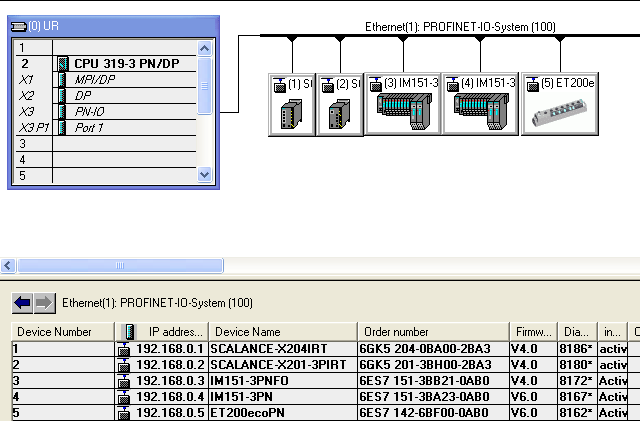
Task: Select the SCALANCE-X204IRT device name cell
Action: tap(283, 349)
